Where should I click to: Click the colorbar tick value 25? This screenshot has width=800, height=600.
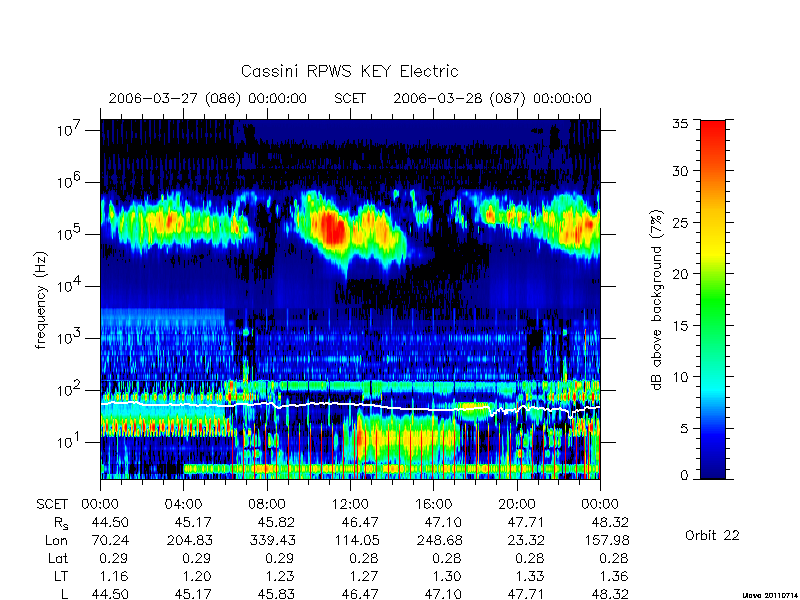(680, 222)
